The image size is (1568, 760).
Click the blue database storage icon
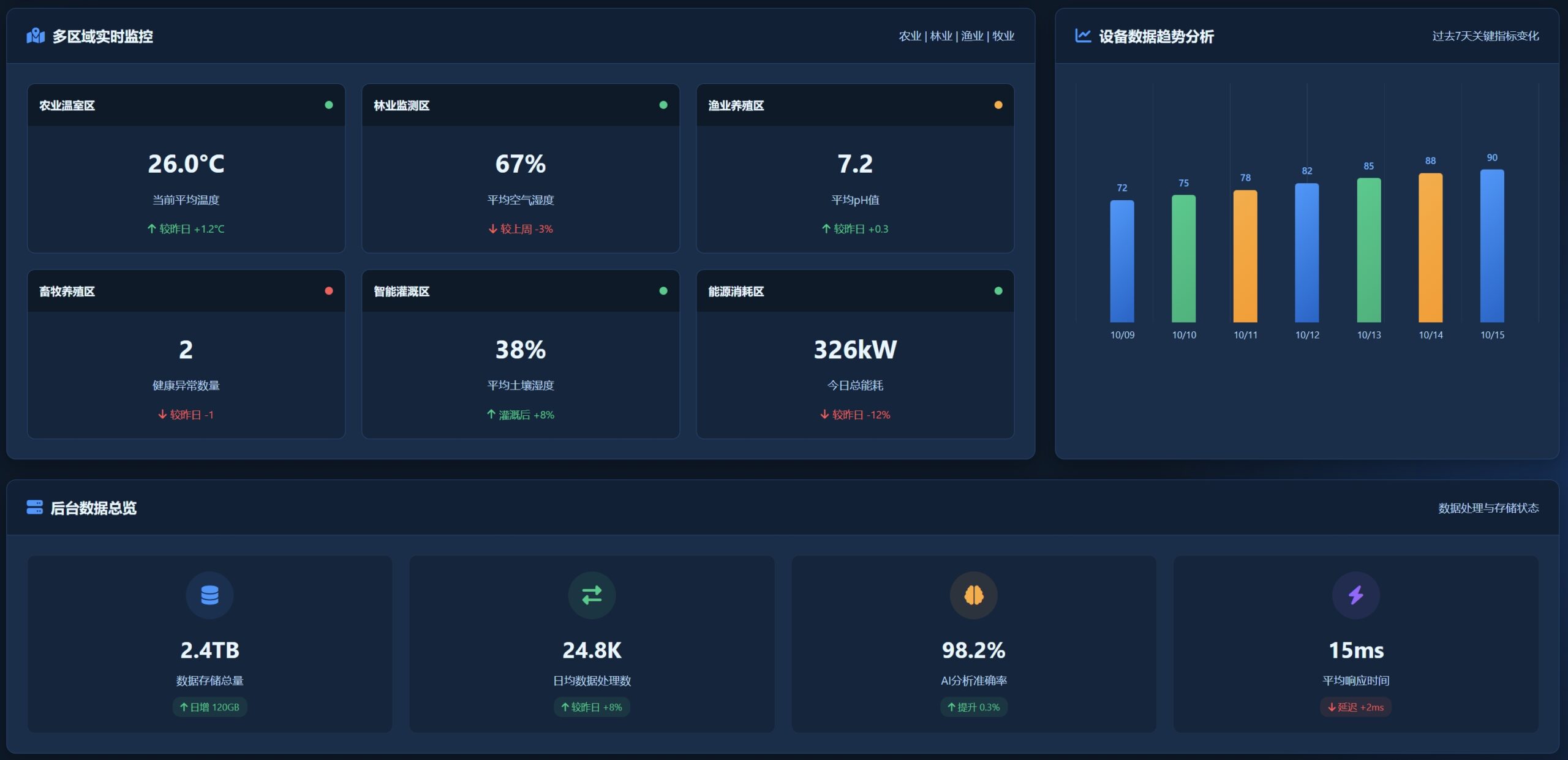[209, 595]
